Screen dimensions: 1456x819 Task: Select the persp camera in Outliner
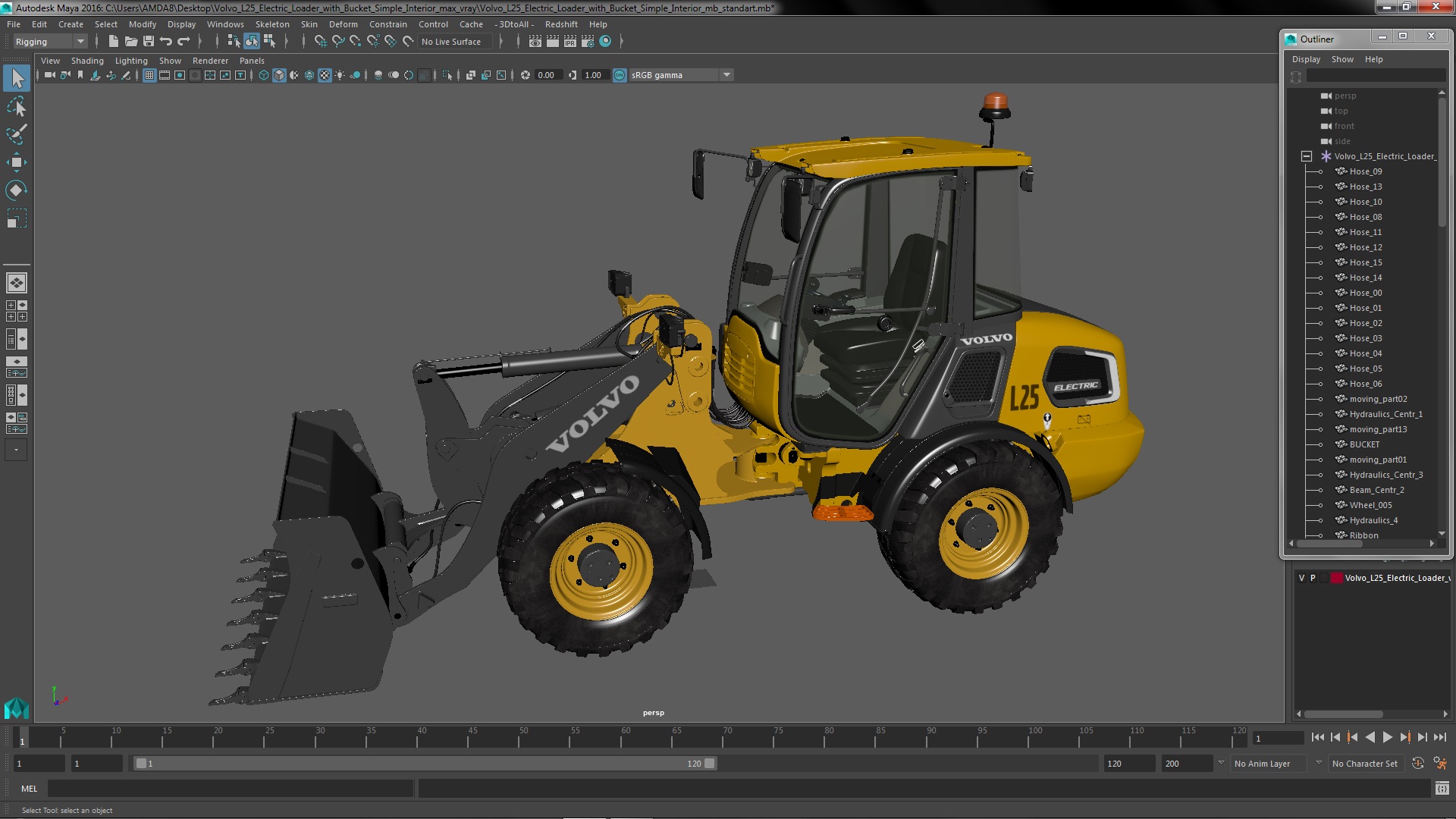pos(1345,96)
